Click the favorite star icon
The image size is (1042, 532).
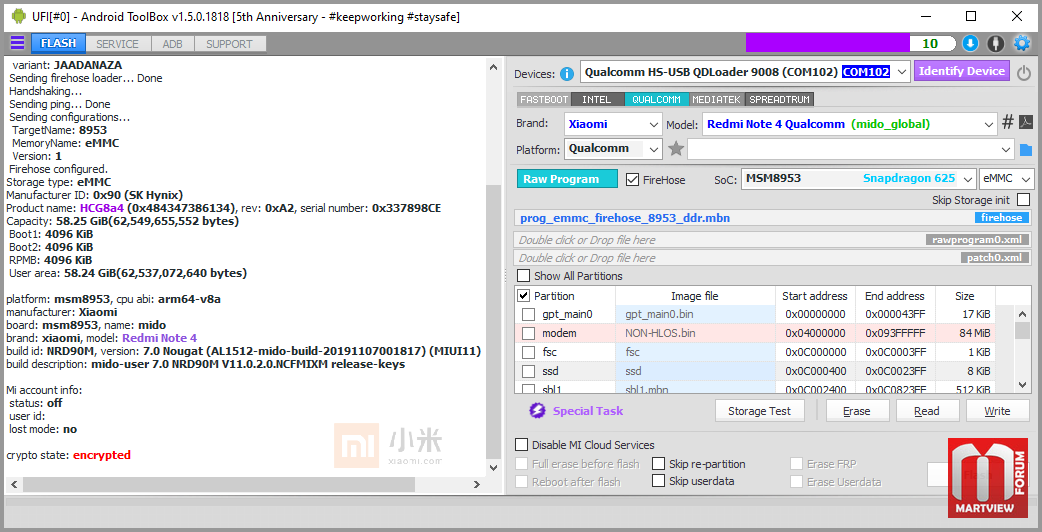coord(676,149)
